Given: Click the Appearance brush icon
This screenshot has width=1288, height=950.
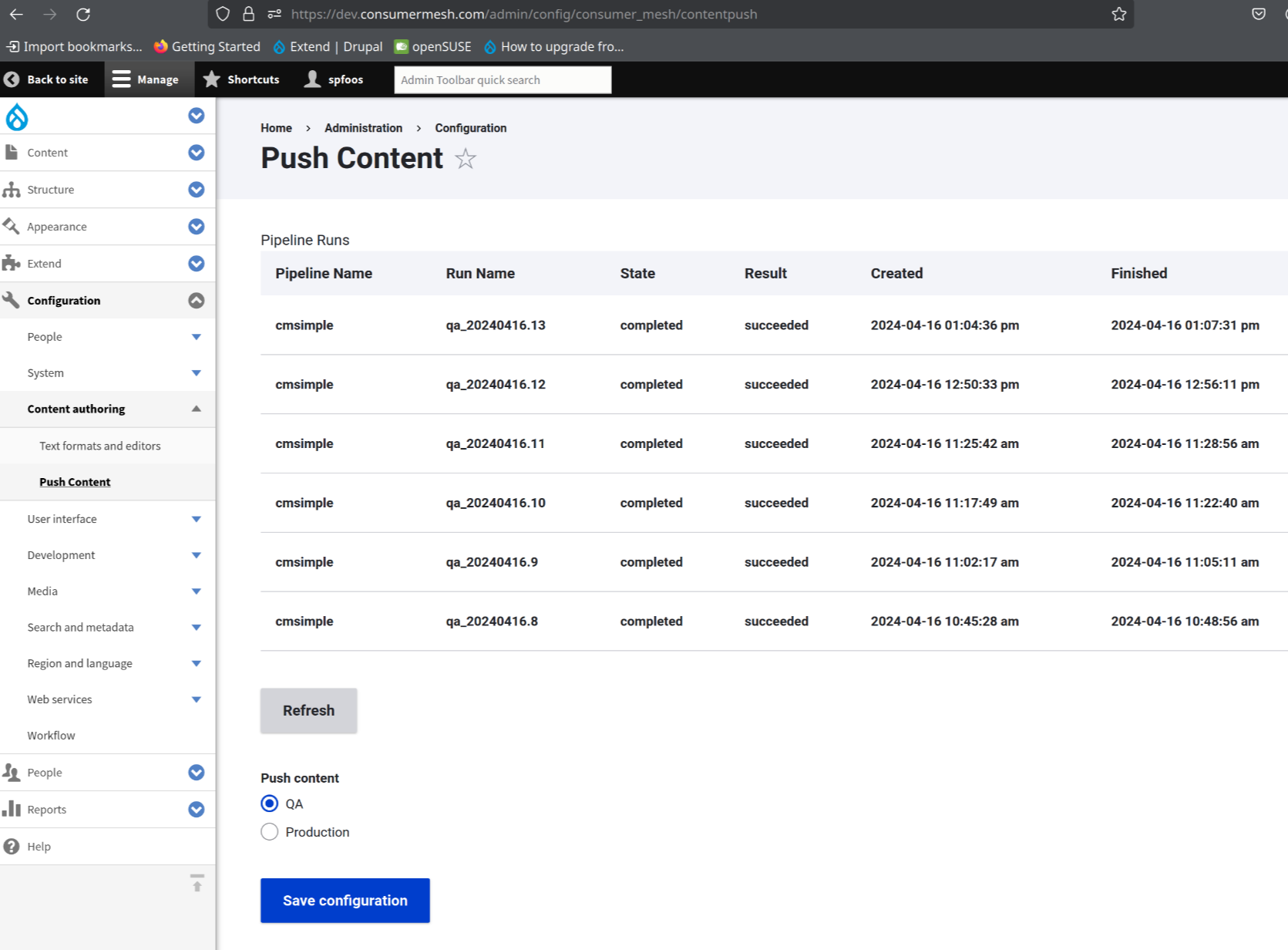Looking at the screenshot, I should pos(12,226).
